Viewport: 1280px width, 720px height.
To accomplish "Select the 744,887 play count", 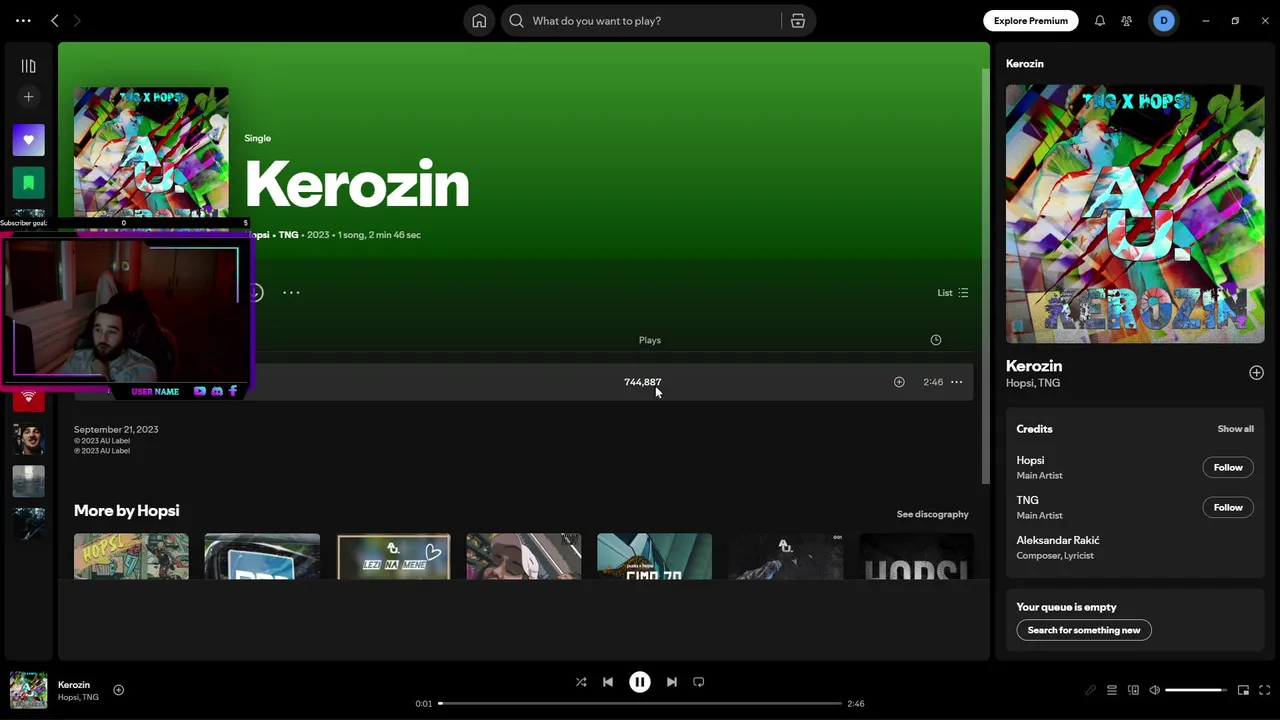I will (x=642, y=382).
